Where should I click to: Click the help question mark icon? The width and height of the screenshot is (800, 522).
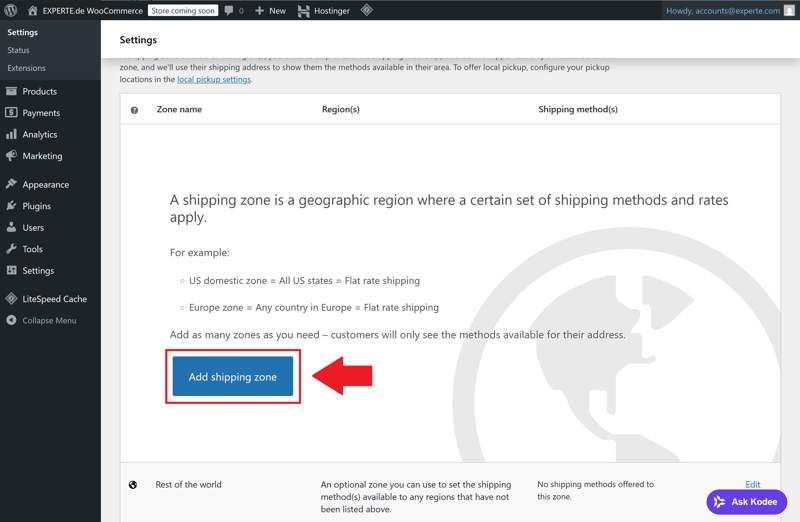(x=134, y=110)
